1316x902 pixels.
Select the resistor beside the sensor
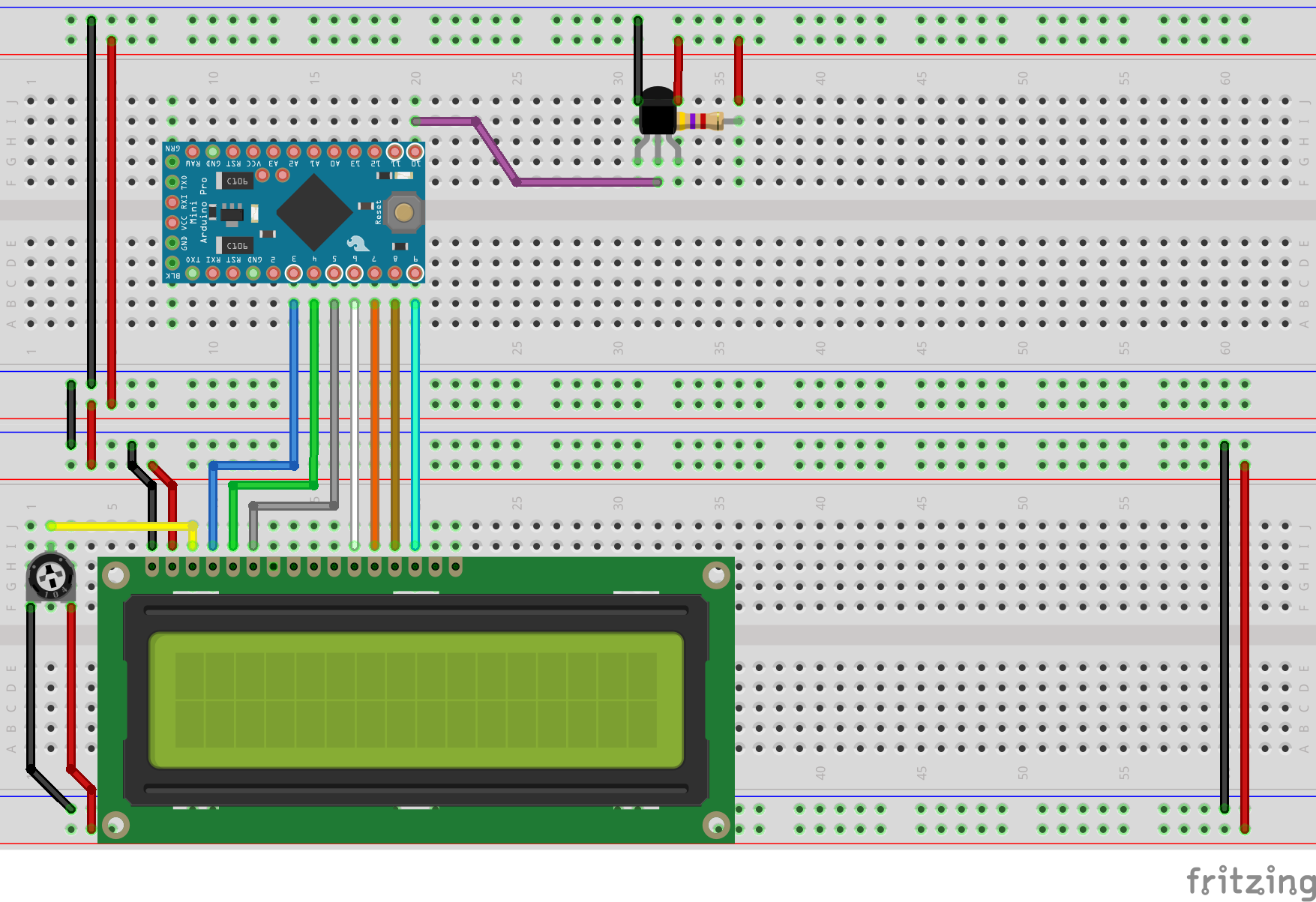701,121
